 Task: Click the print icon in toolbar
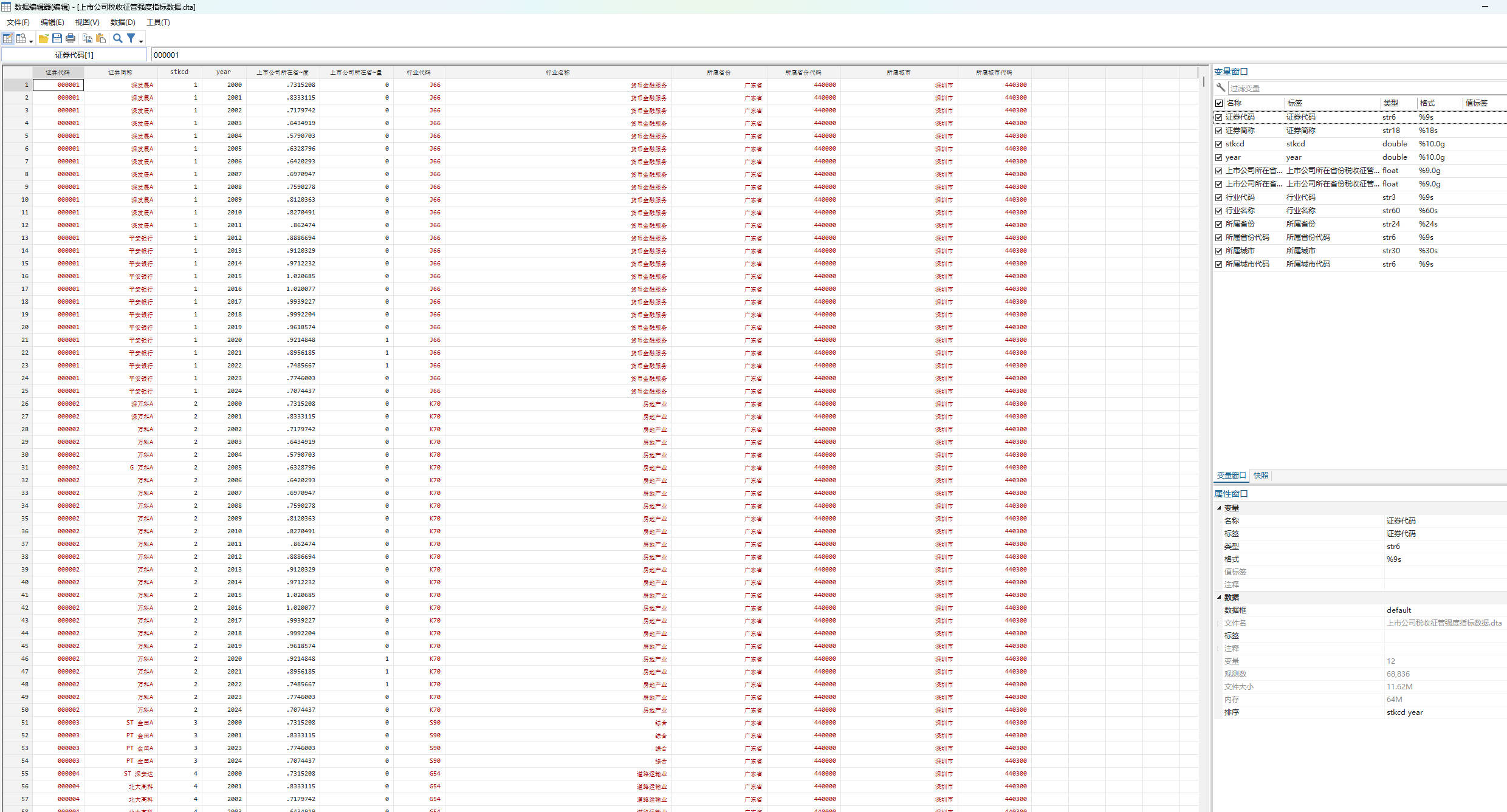pos(70,38)
